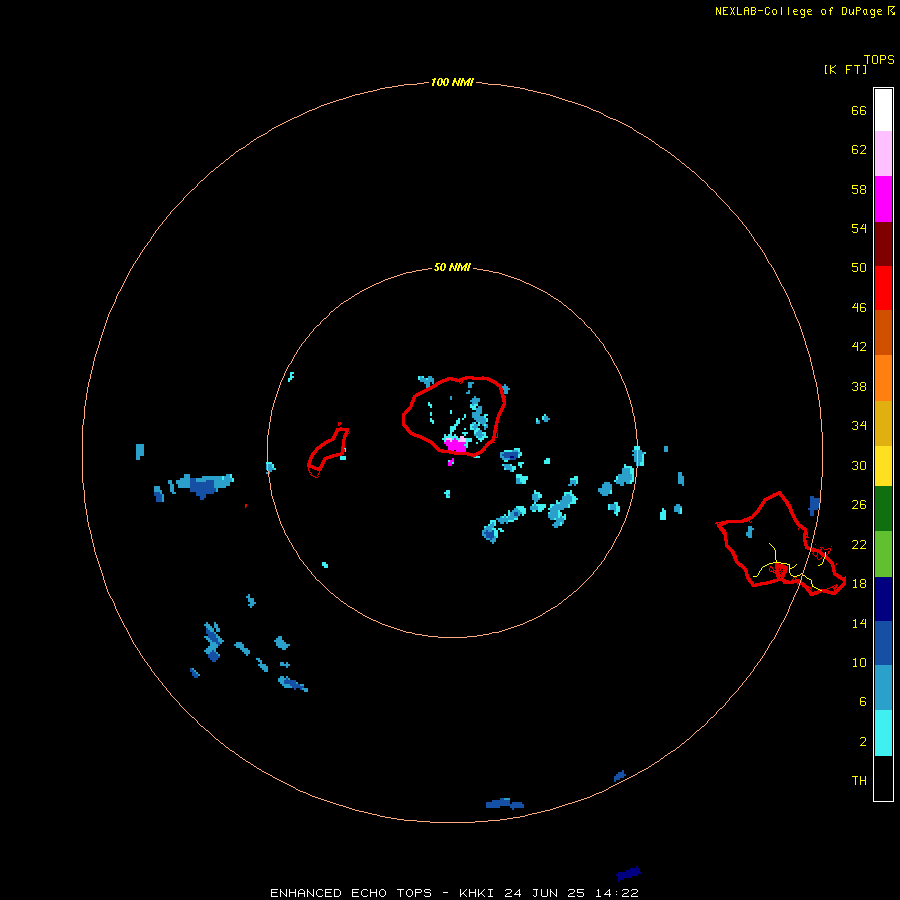Click the legend value 54
The image size is (900, 900).
(x=859, y=228)
